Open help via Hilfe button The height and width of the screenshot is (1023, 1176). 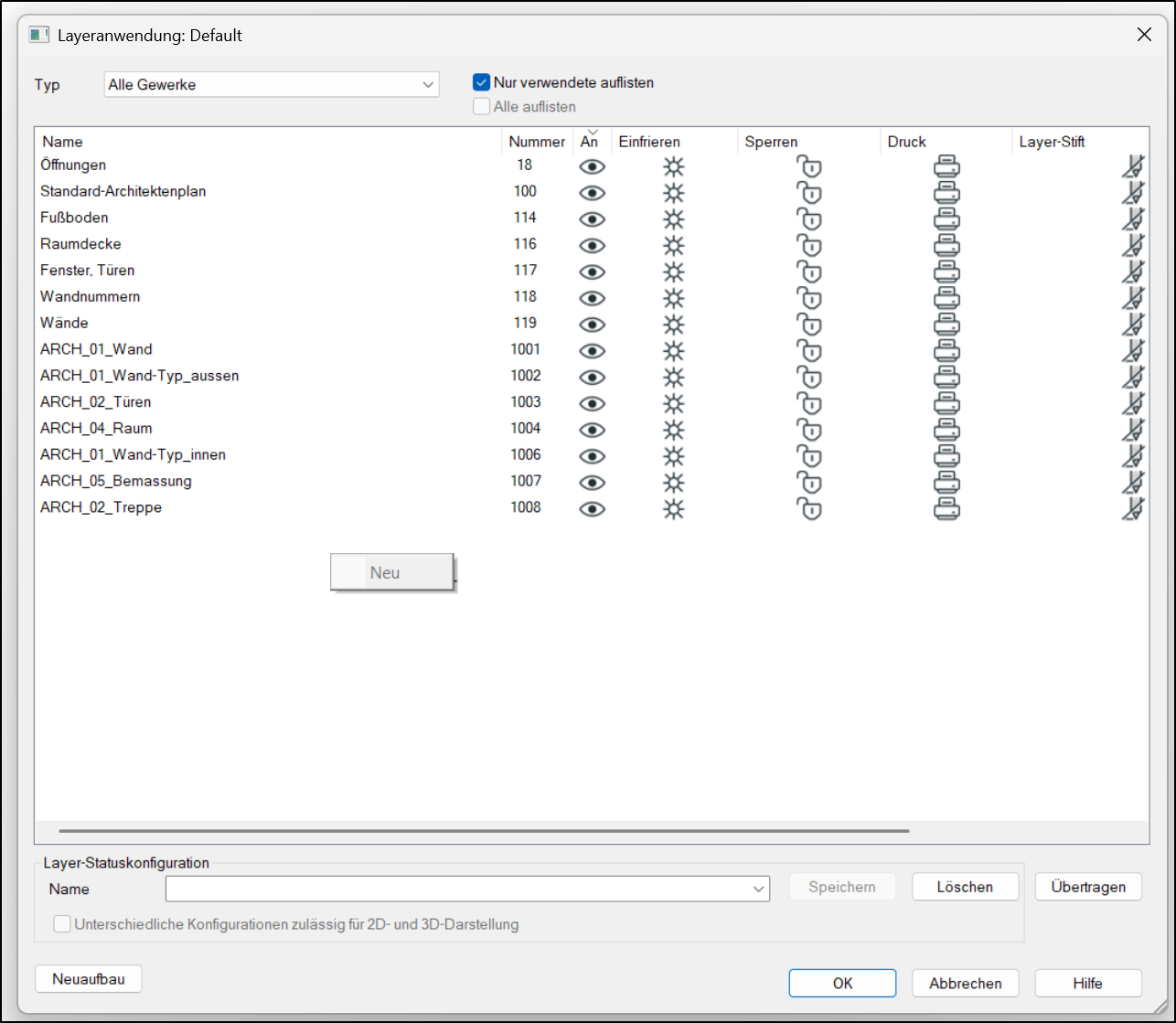1088,984
